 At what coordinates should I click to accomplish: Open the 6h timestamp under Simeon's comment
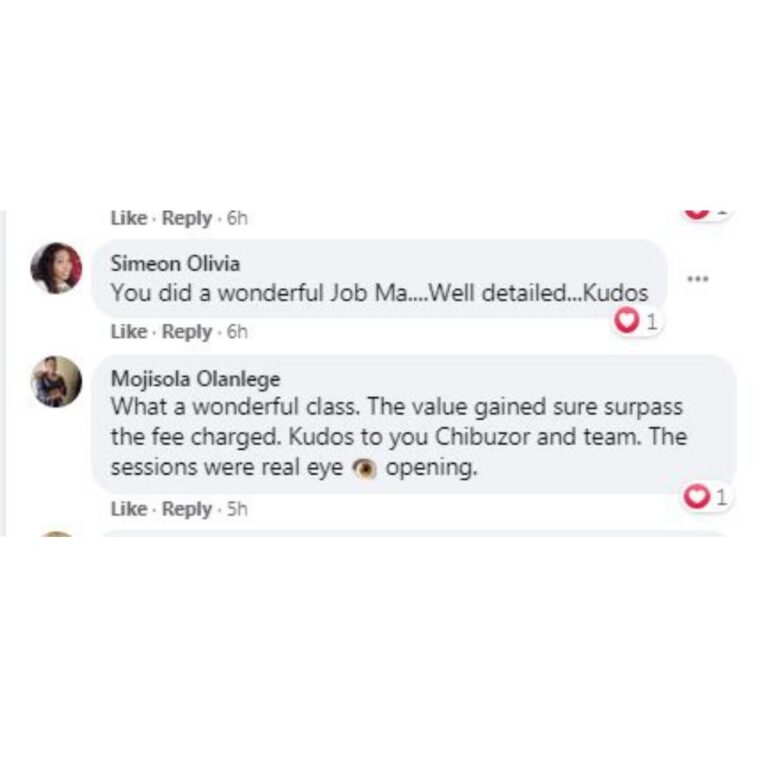pyautogui.click(x=237, y=332)
